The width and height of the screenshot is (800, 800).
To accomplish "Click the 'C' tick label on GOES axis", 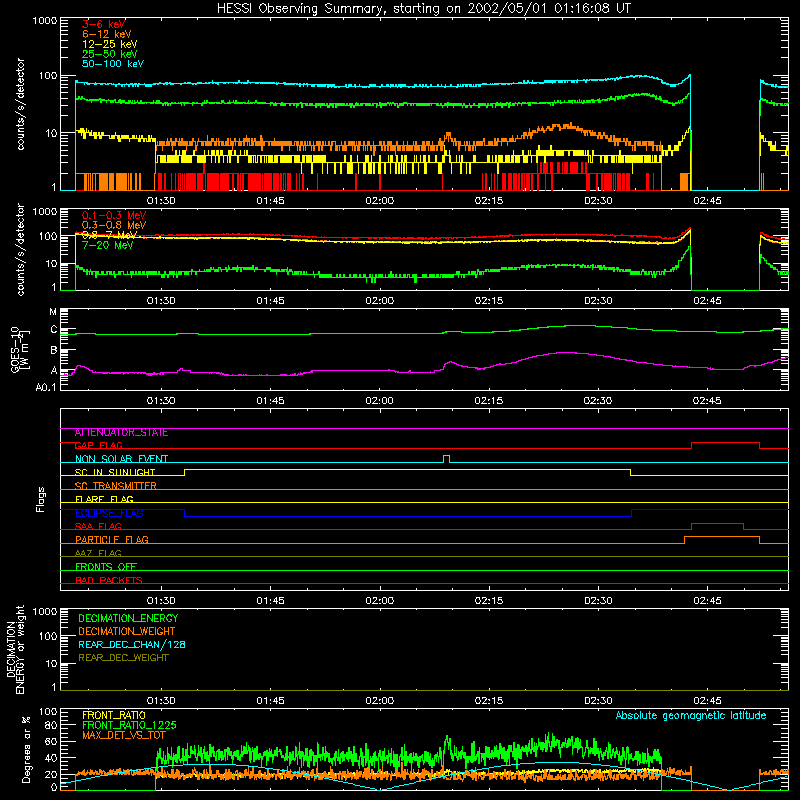I will (54, 330).
